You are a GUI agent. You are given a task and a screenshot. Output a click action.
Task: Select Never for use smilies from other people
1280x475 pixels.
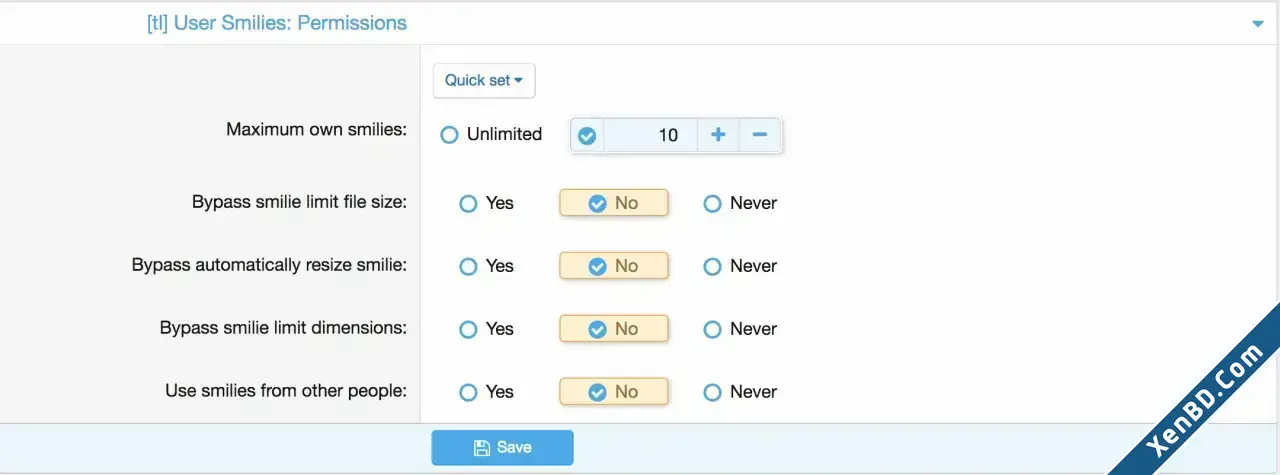pyautogui.click(x=740, y=392)
